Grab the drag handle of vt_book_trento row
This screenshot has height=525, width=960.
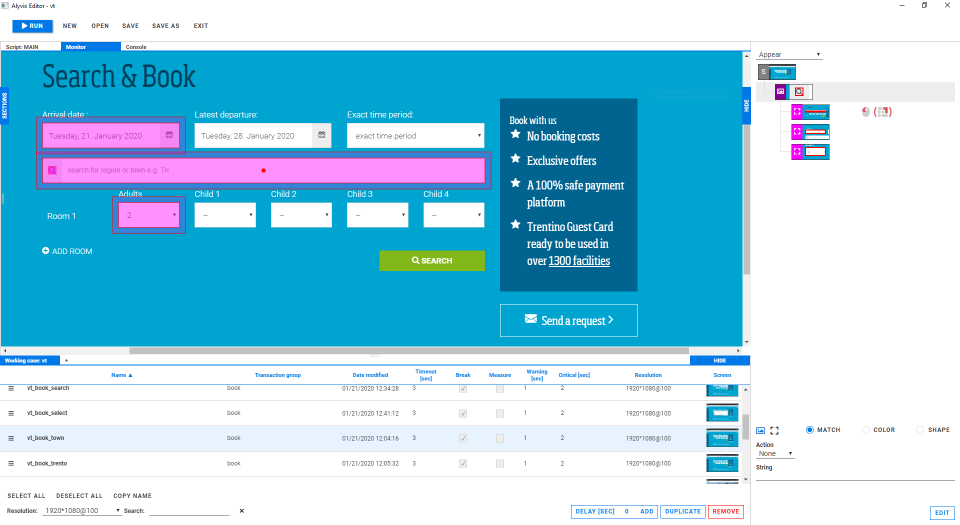tap(11, 464)
